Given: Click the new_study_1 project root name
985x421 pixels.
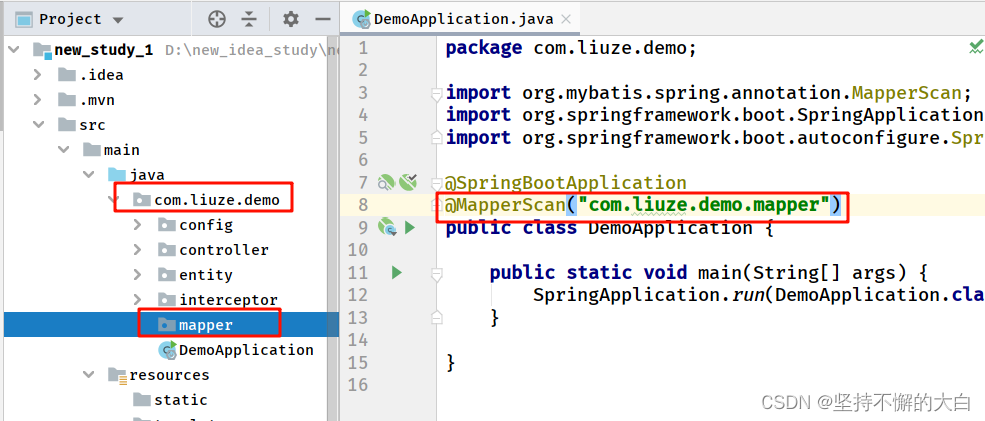Looking at the screenshot, I should (x=104, y=50).
